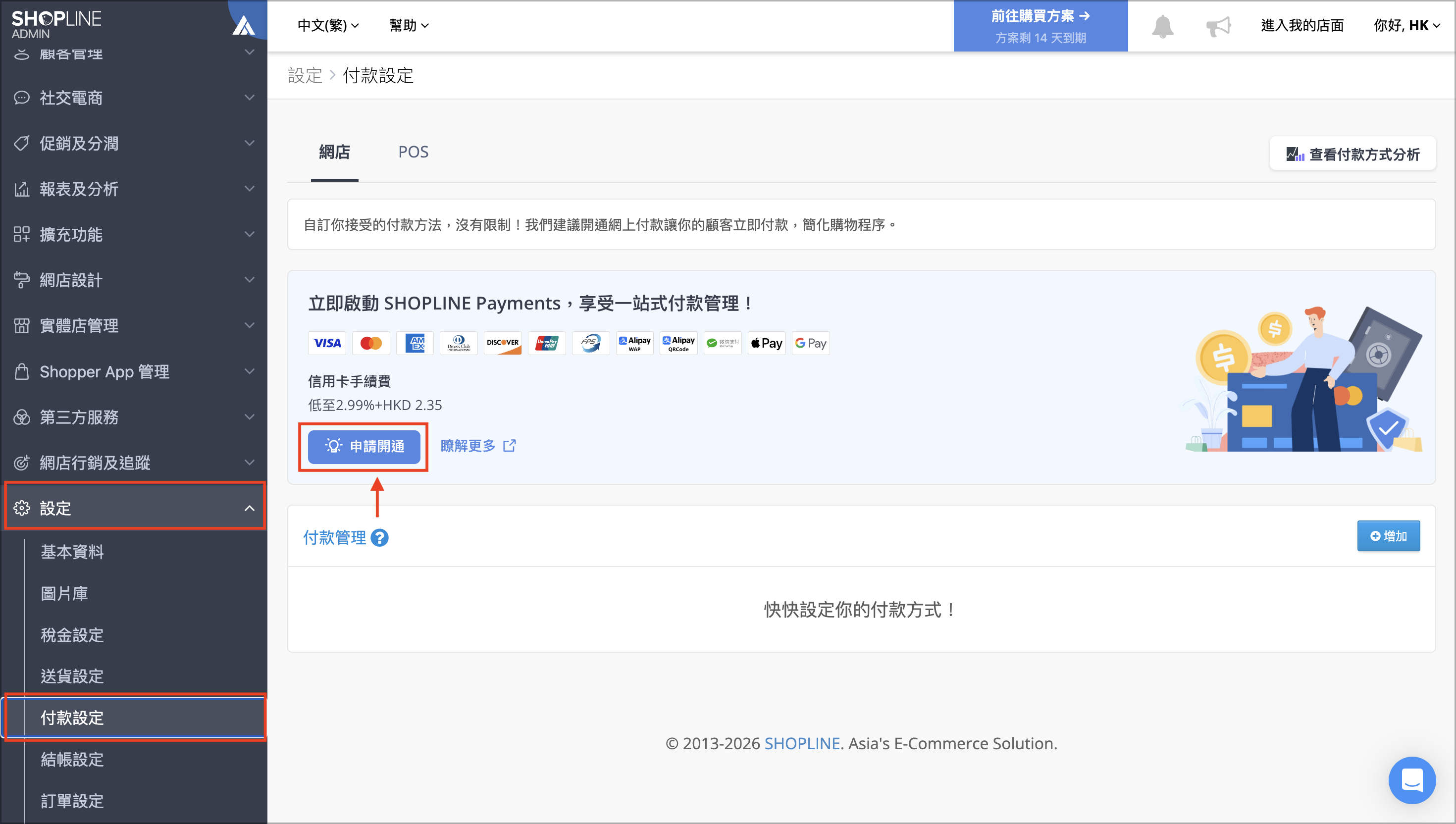Screen dimensions: 1456x824
Task: Click the 設定 breadcrumb link
Action: [x=305, y=75]
